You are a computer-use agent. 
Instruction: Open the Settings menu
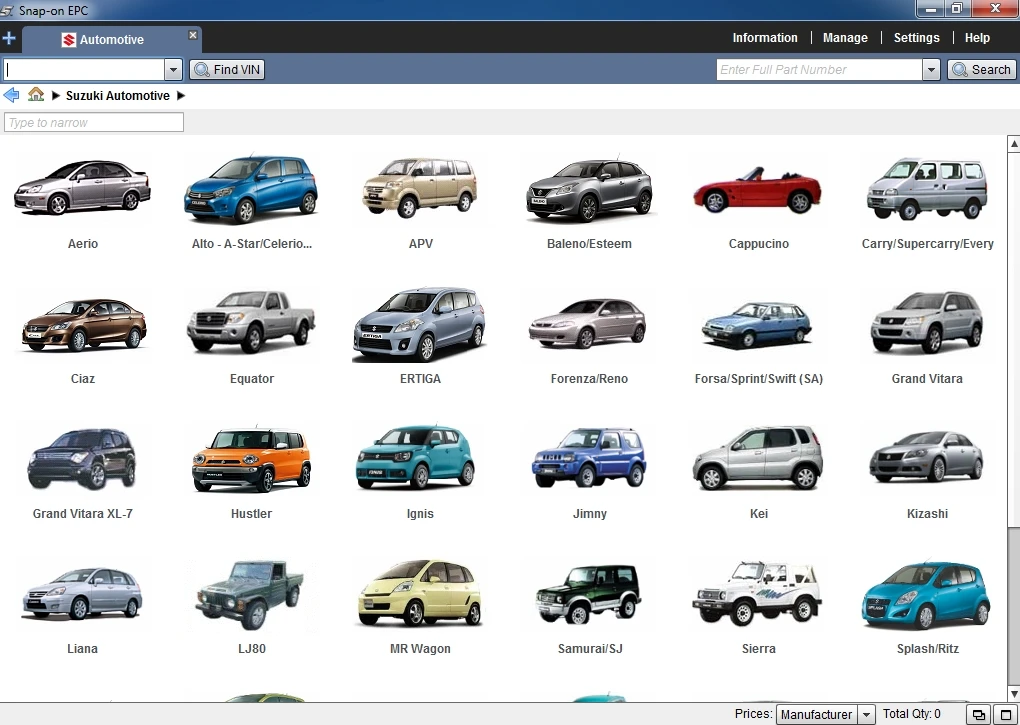tap(916, 37)
